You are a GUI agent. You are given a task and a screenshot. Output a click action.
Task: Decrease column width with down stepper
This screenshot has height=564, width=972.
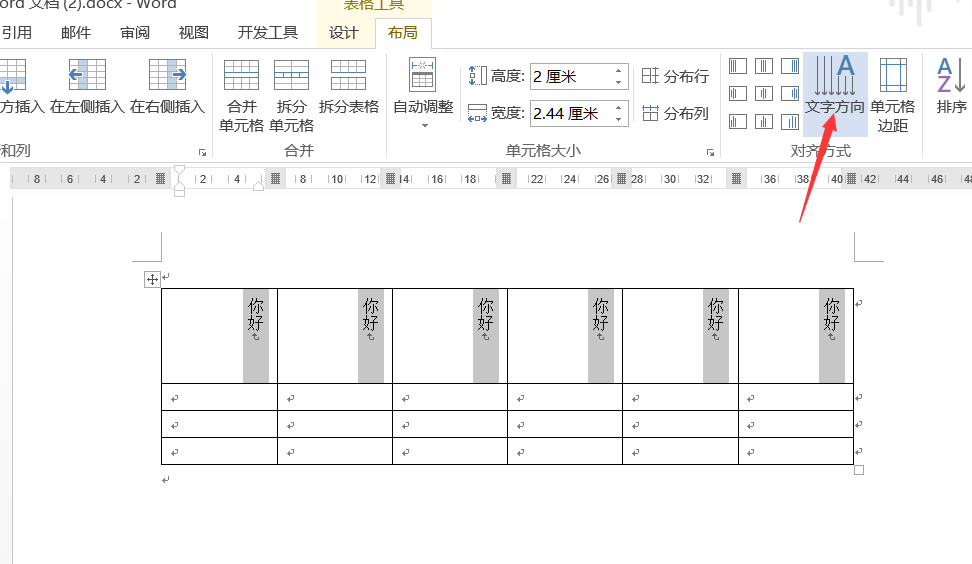click(x=619, y=120)
